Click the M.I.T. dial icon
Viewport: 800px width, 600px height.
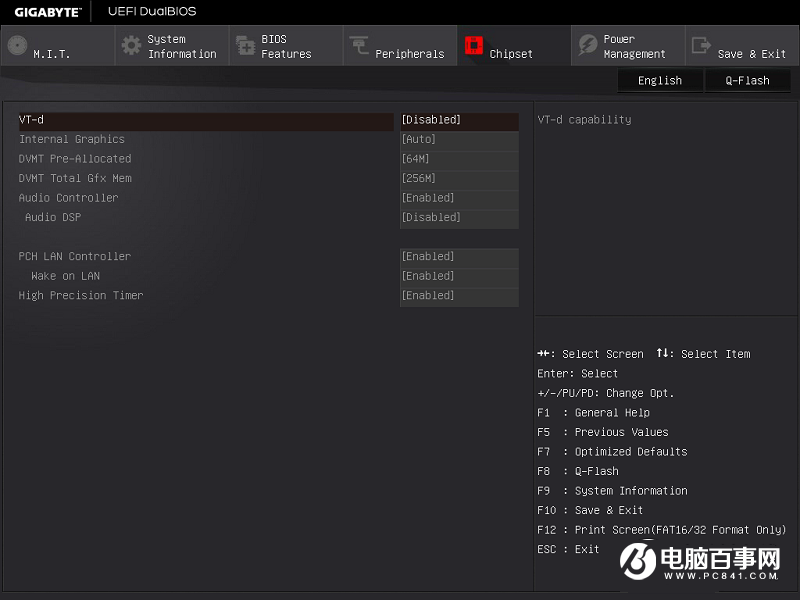coord(17,46)
